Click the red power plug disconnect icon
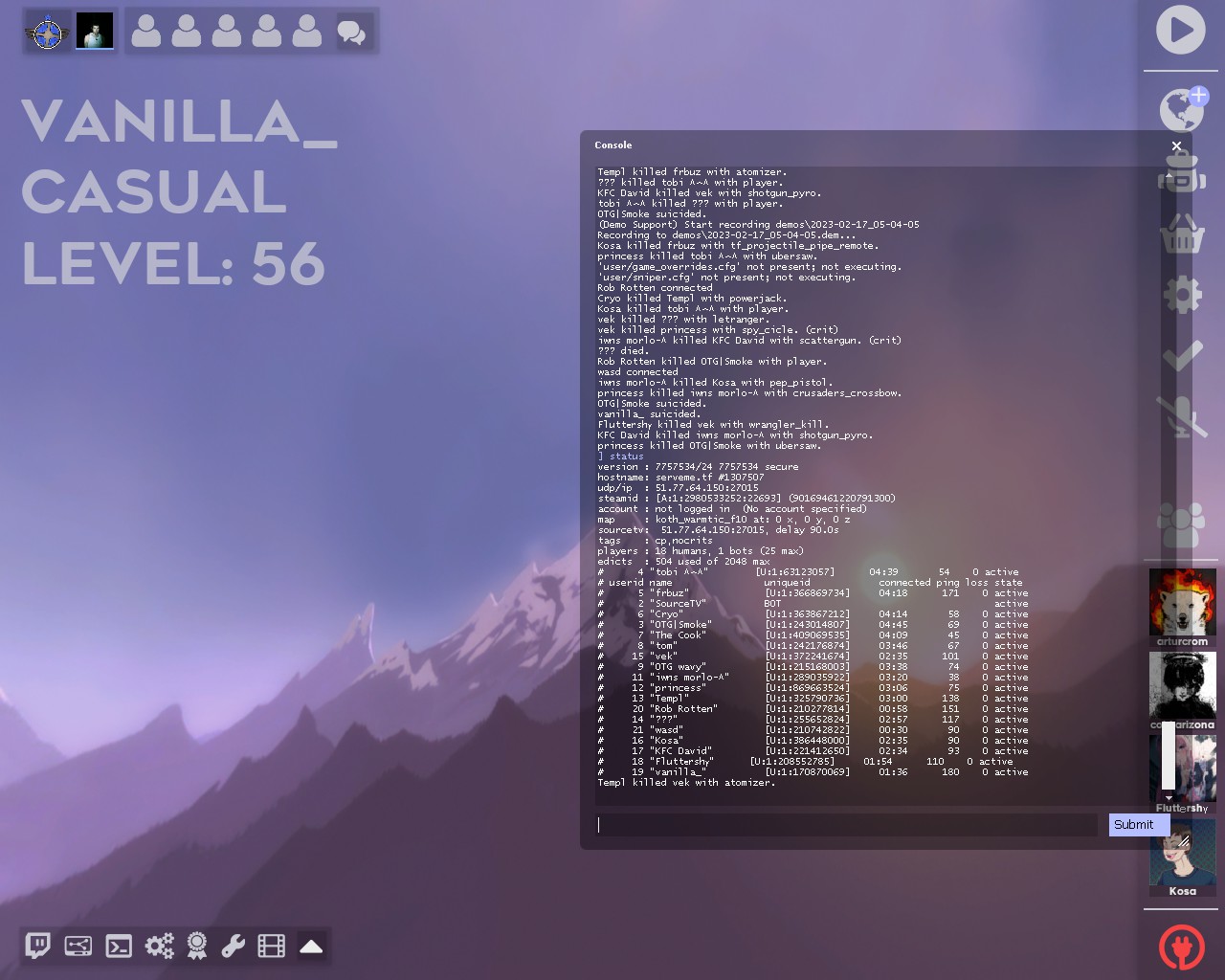 click(1181, 947)
